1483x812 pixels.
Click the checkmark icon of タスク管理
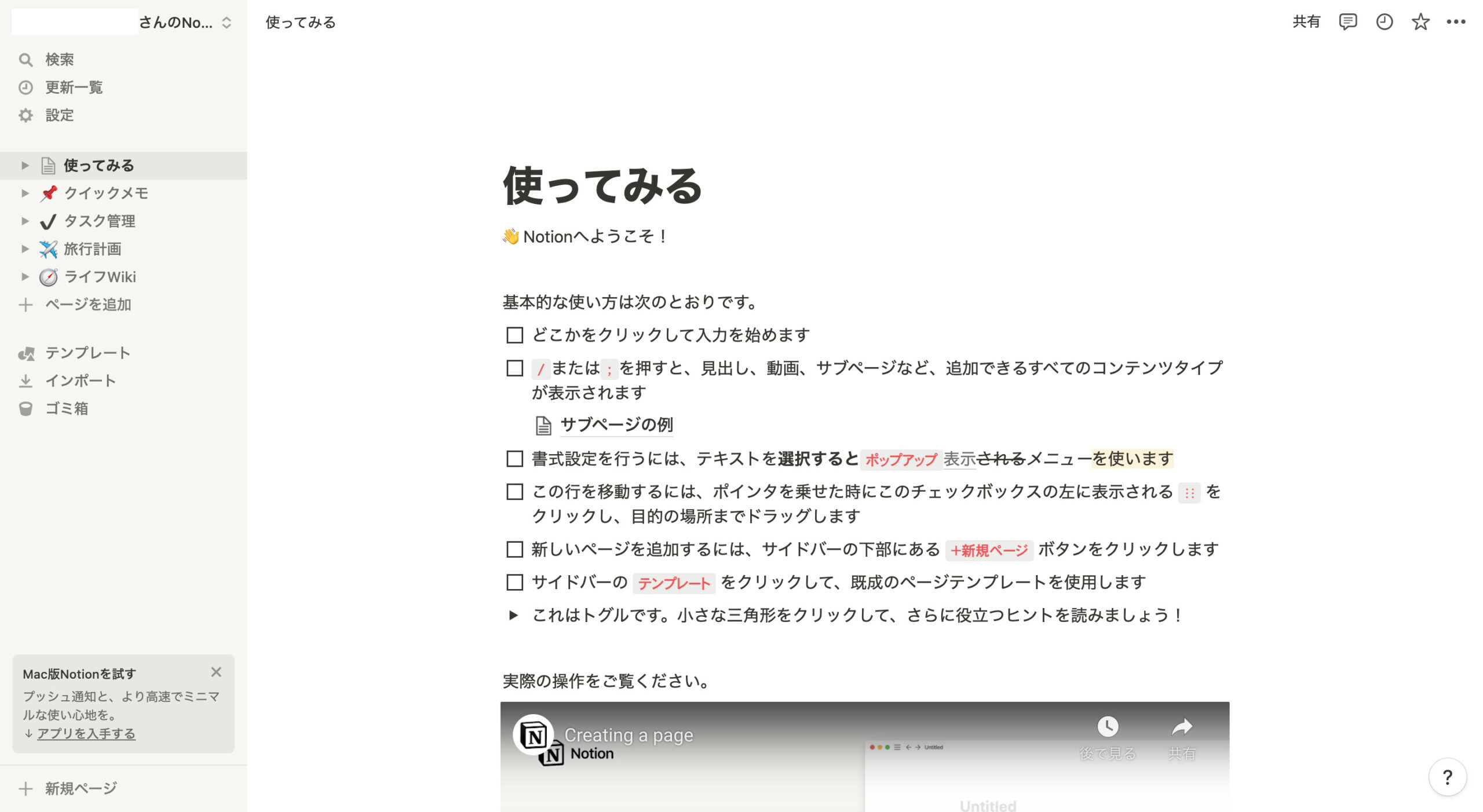point(48,221)
